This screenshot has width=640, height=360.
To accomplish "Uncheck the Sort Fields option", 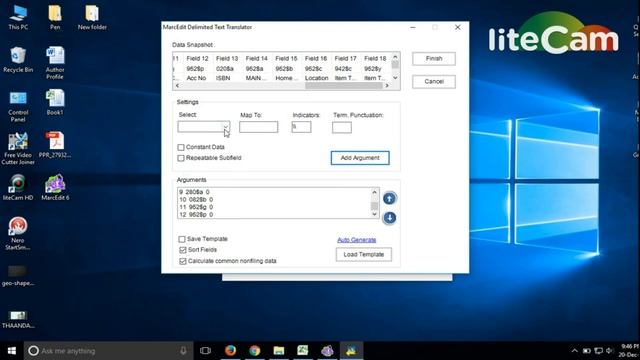I will click(x=182, y=250).
